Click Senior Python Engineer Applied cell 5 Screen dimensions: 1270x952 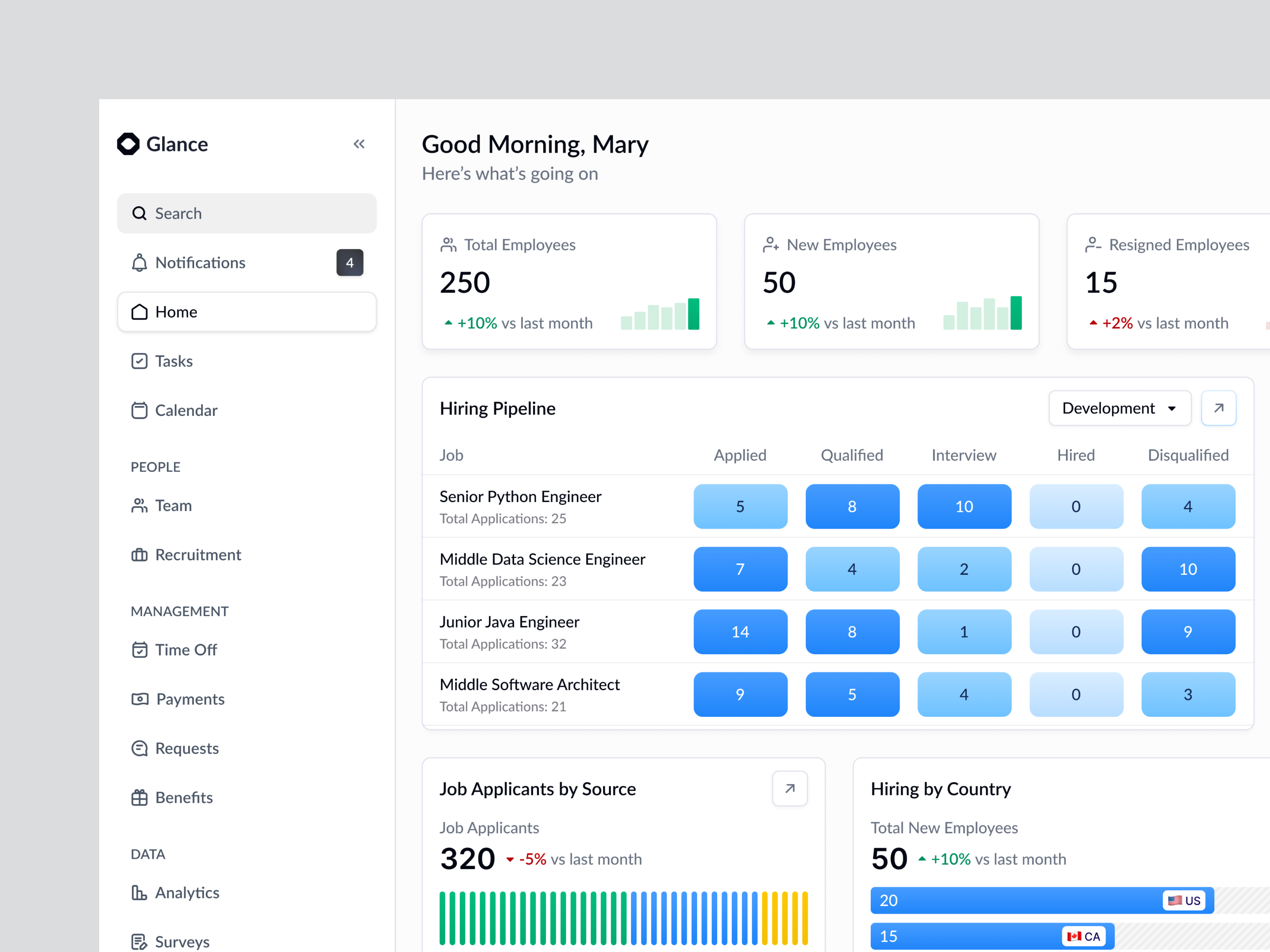tap(740, 506)
